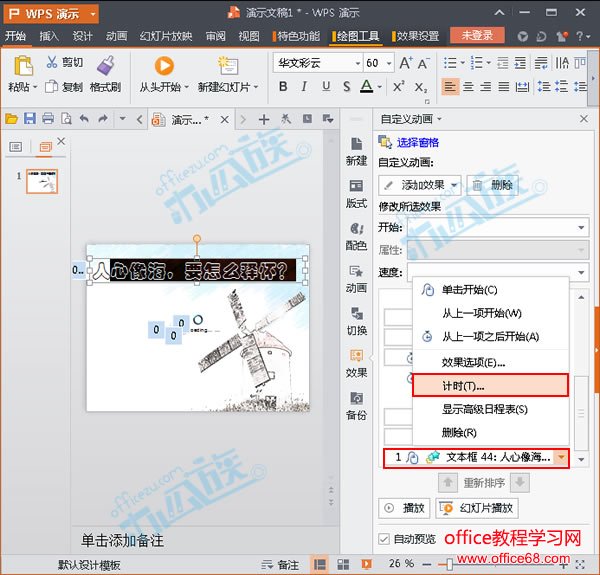Toggle bold text formatting

(x=283, y=87)
